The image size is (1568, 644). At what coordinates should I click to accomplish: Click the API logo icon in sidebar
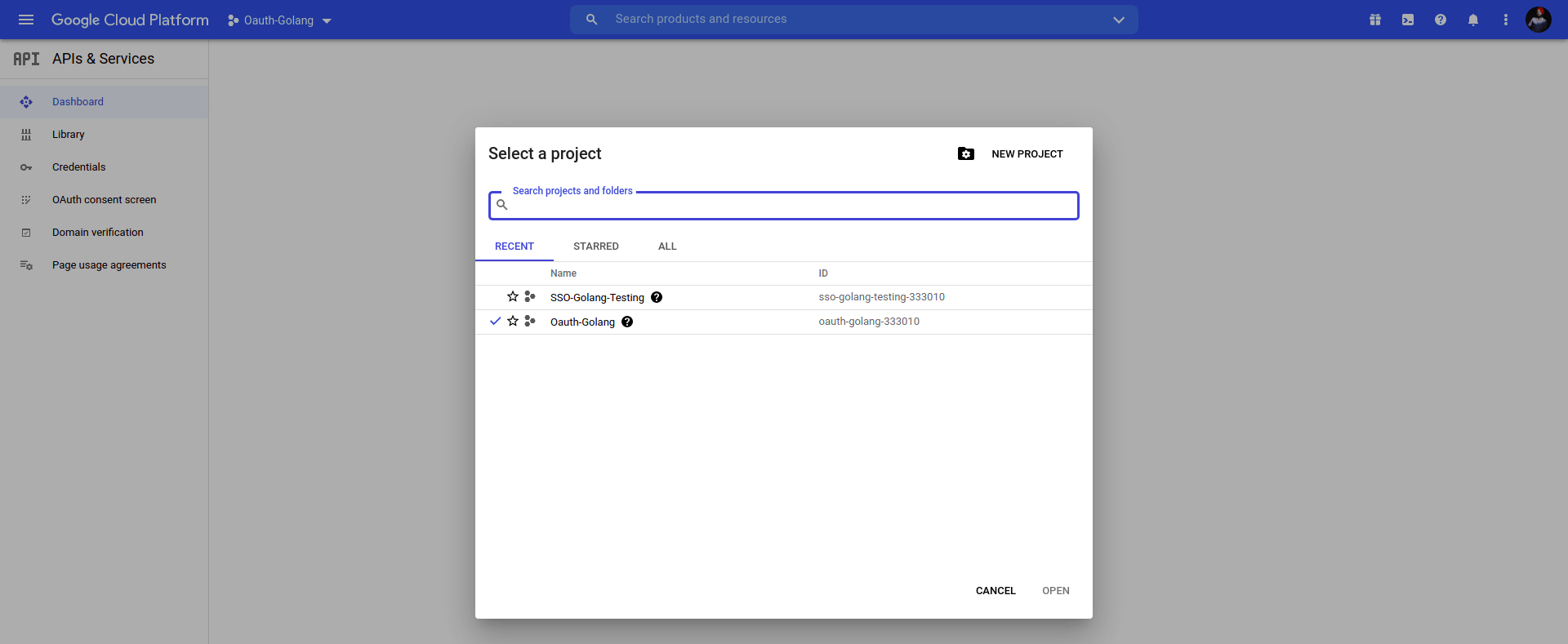tap(26, 59)
